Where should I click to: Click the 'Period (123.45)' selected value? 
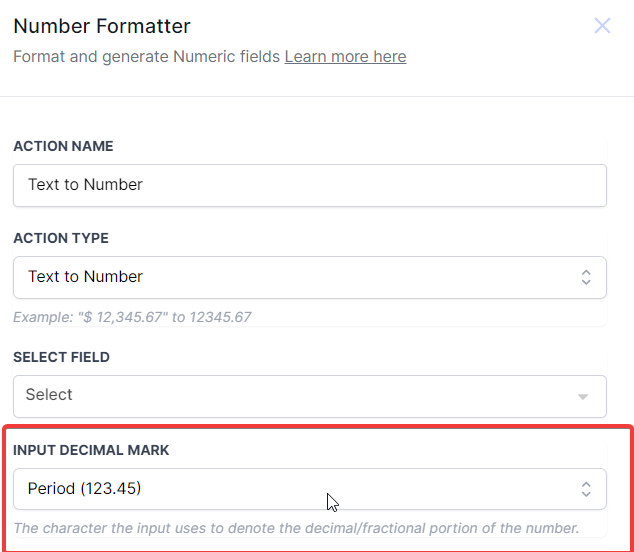tap(84, 489)
